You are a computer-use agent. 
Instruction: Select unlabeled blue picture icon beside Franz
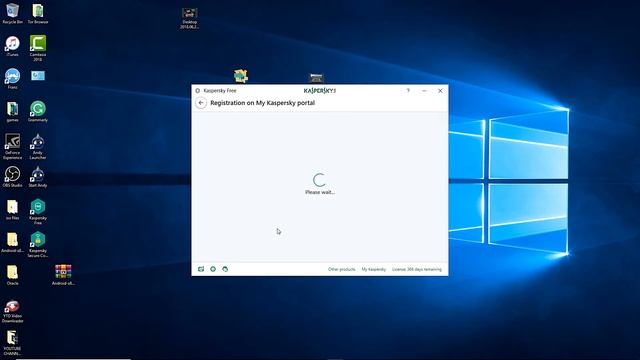[38, 76]
